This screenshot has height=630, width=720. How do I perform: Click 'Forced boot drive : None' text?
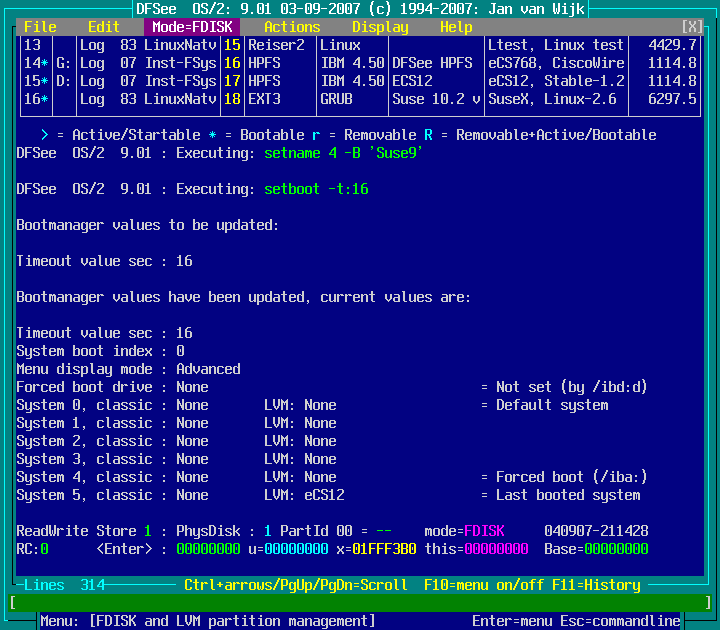pyautogui.click(x=112, y=387)
